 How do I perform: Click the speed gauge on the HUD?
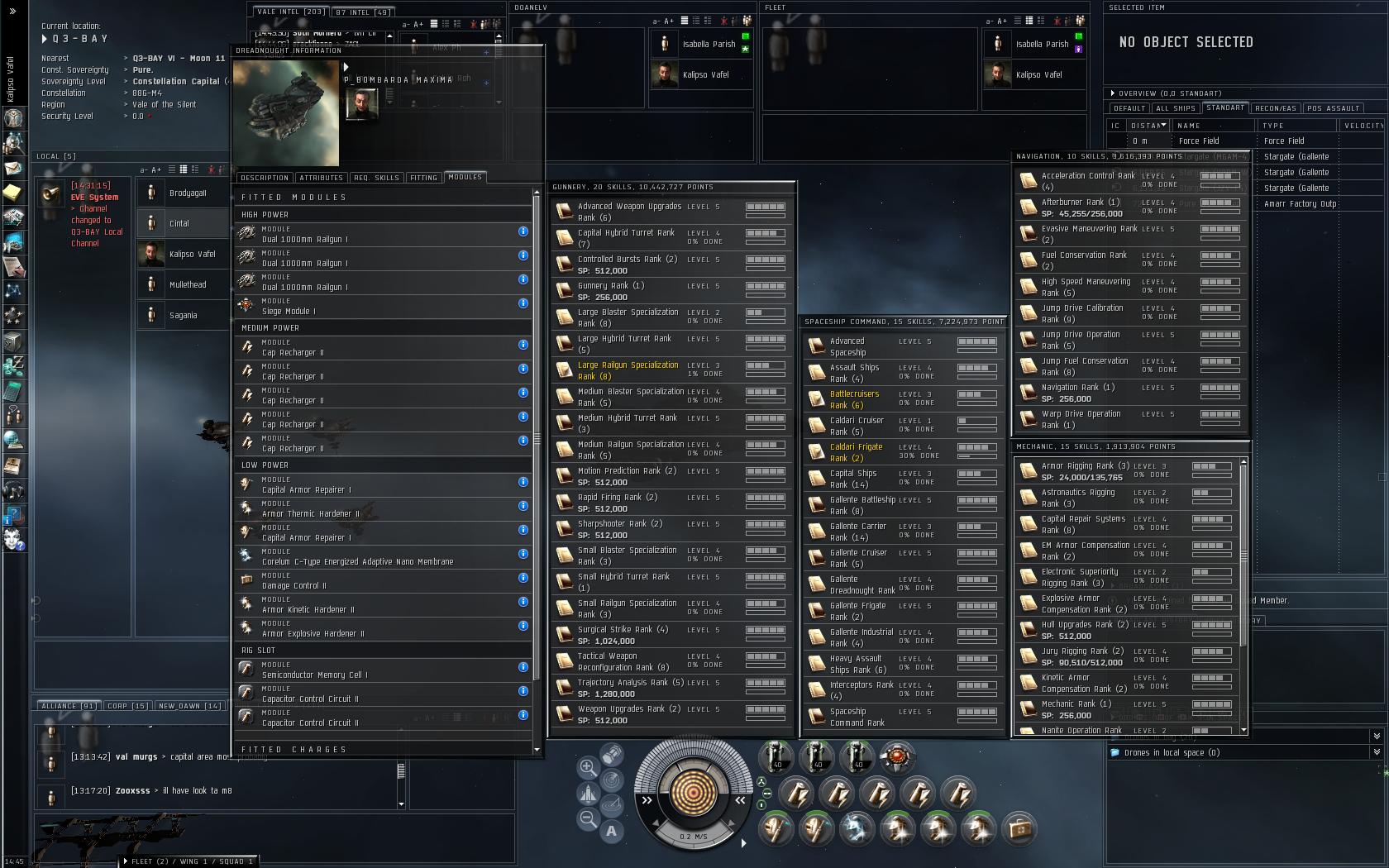693,837
